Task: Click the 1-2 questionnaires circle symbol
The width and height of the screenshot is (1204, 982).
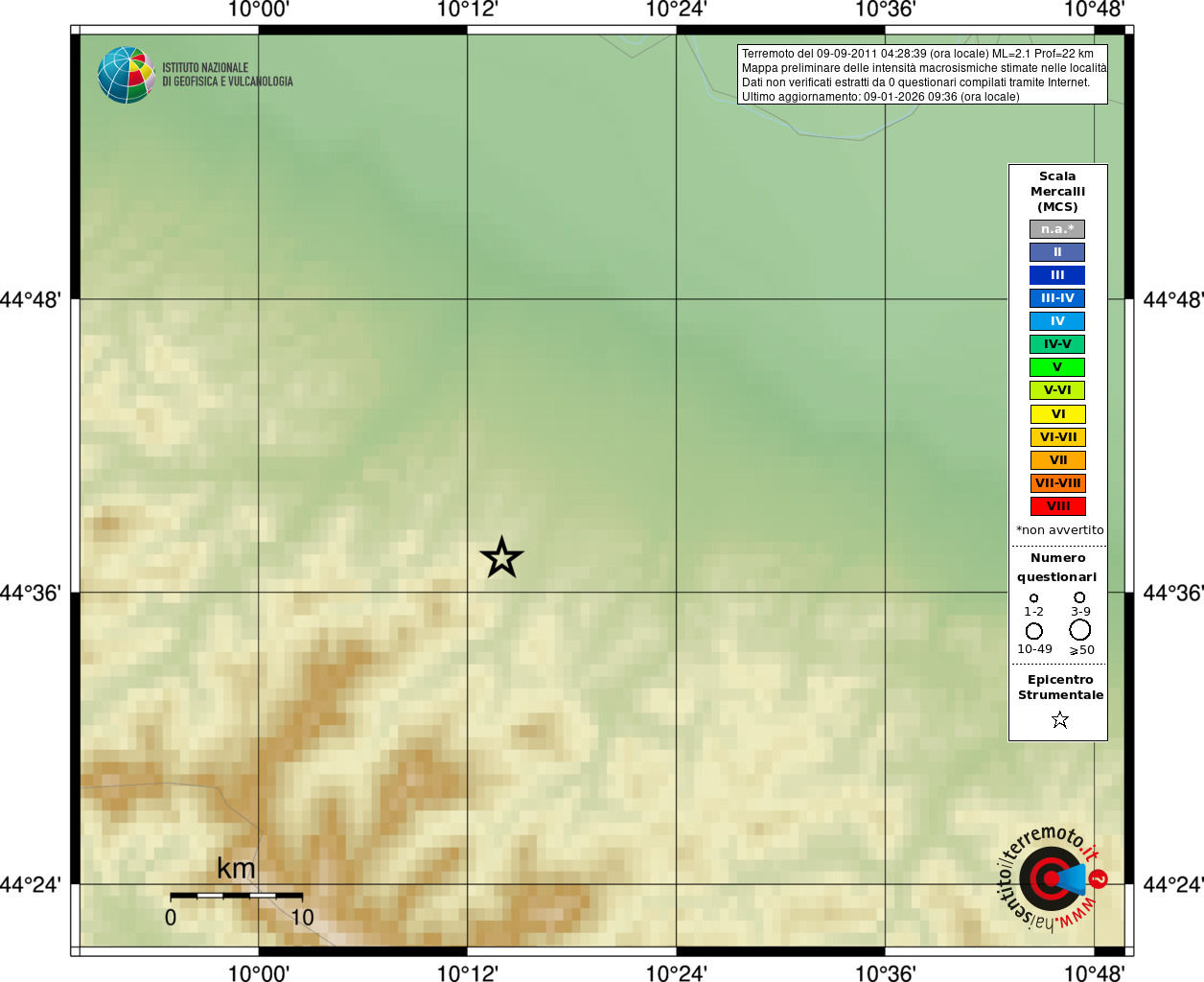Action: pyautogui.click(x=1033, y=597)
